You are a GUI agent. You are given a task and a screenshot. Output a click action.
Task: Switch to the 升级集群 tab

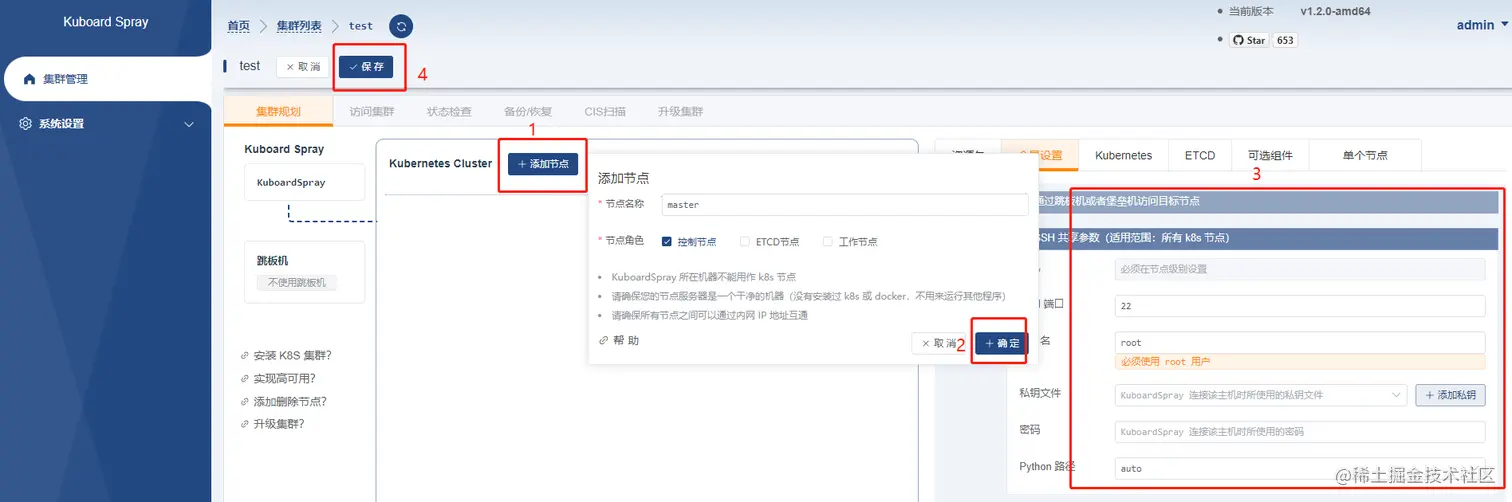(681, 112)
